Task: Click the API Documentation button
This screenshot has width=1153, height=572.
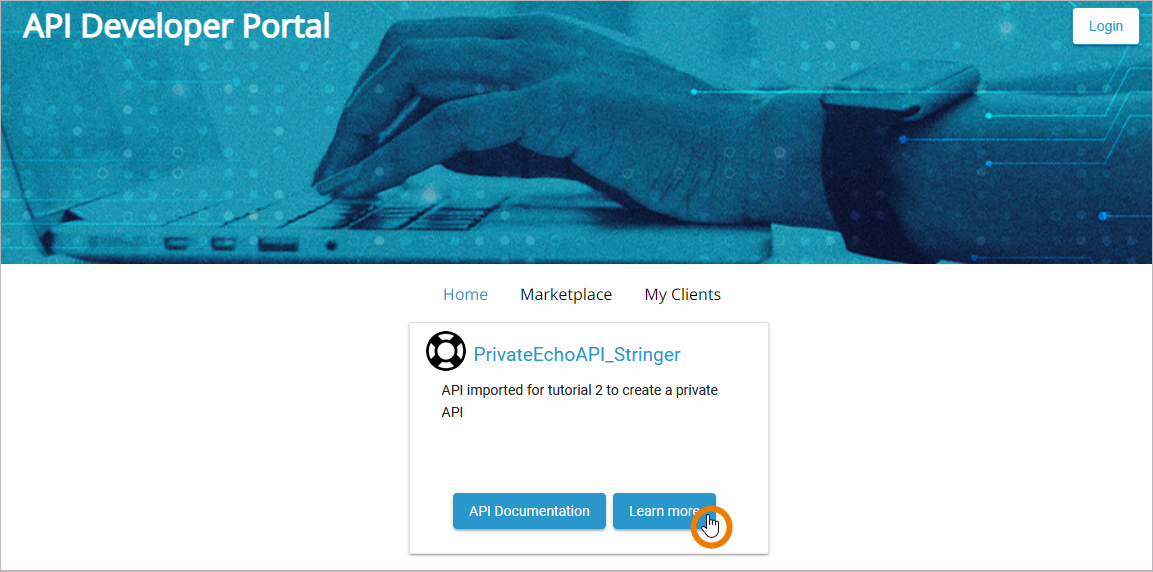Action: click(529, 511)
